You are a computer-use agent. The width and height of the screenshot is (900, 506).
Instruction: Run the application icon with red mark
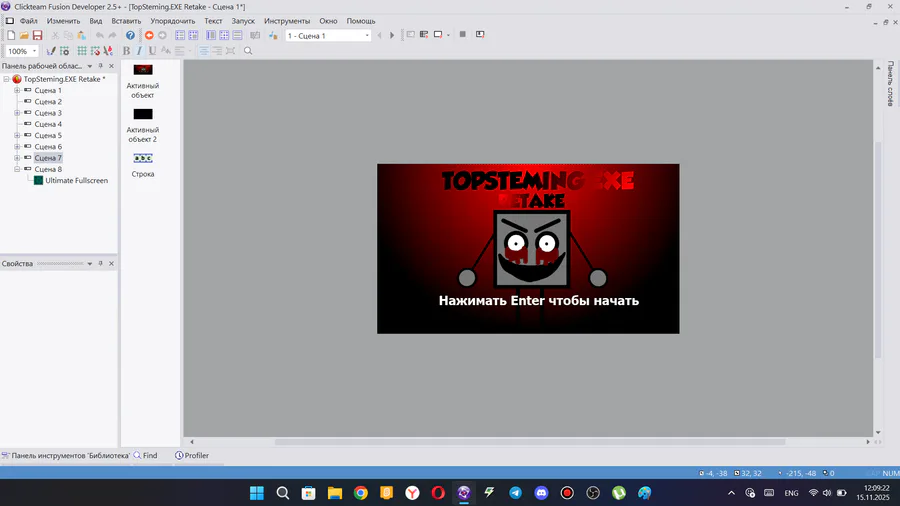point(424,35)
